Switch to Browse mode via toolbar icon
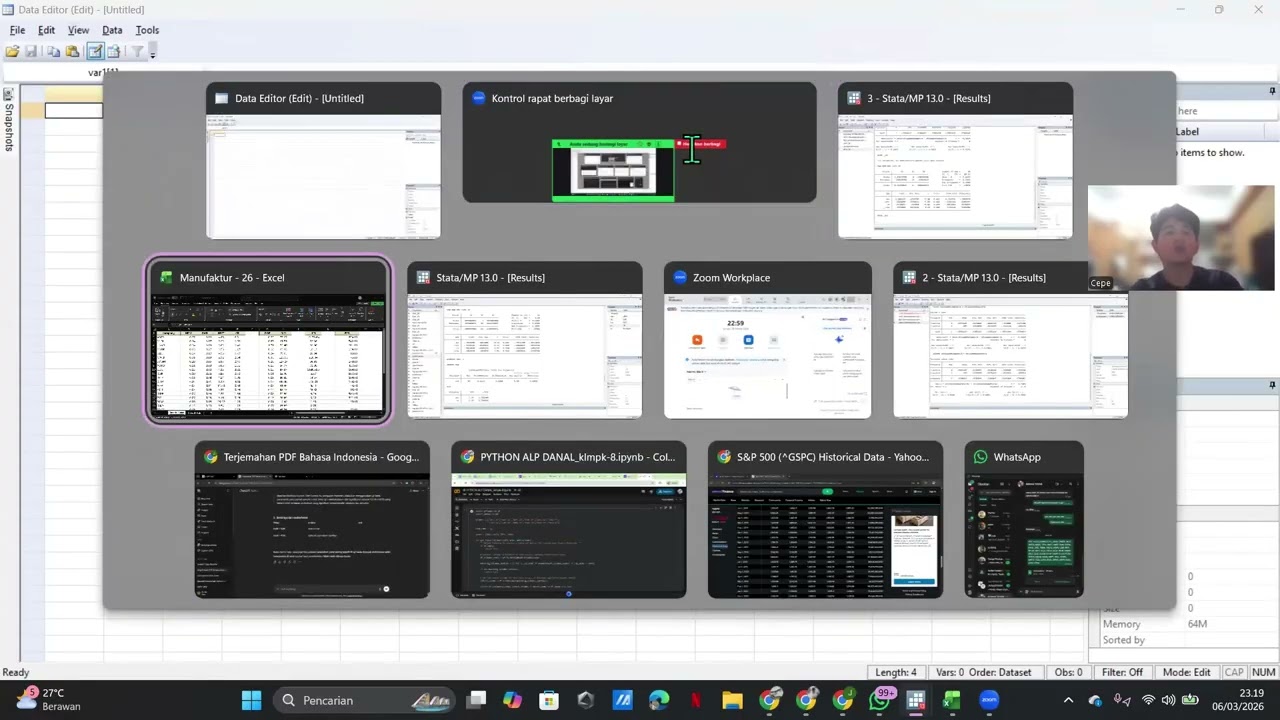The height and width of the screenshot is (720, 1280). pyautogui.click(x=114, y=51)
